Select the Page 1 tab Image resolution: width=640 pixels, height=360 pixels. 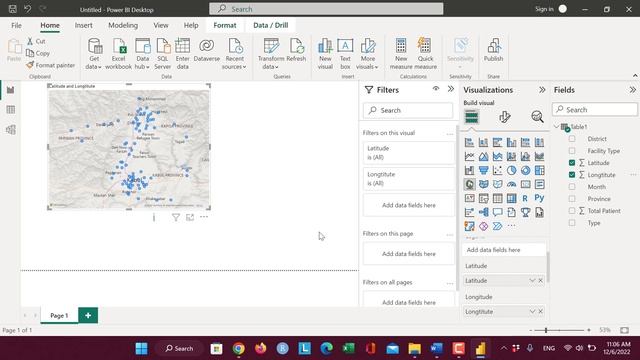point(59,316)
